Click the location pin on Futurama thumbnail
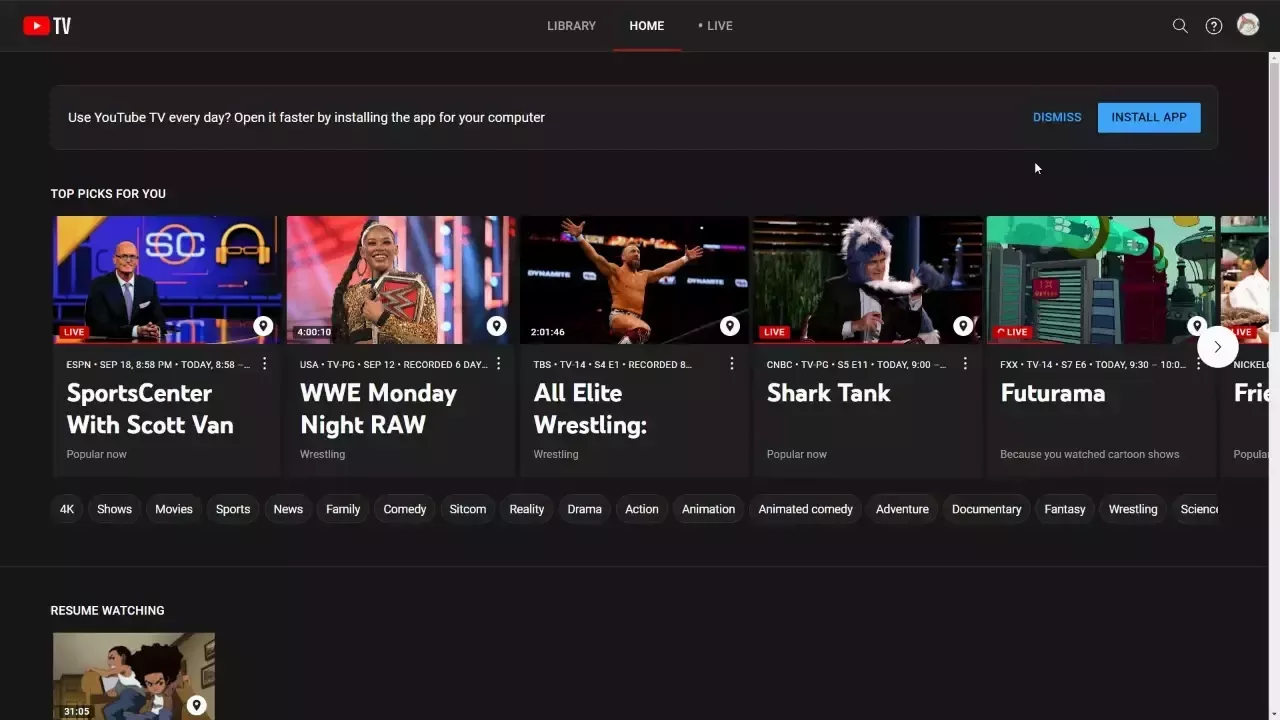 (x=1196, y=326)
